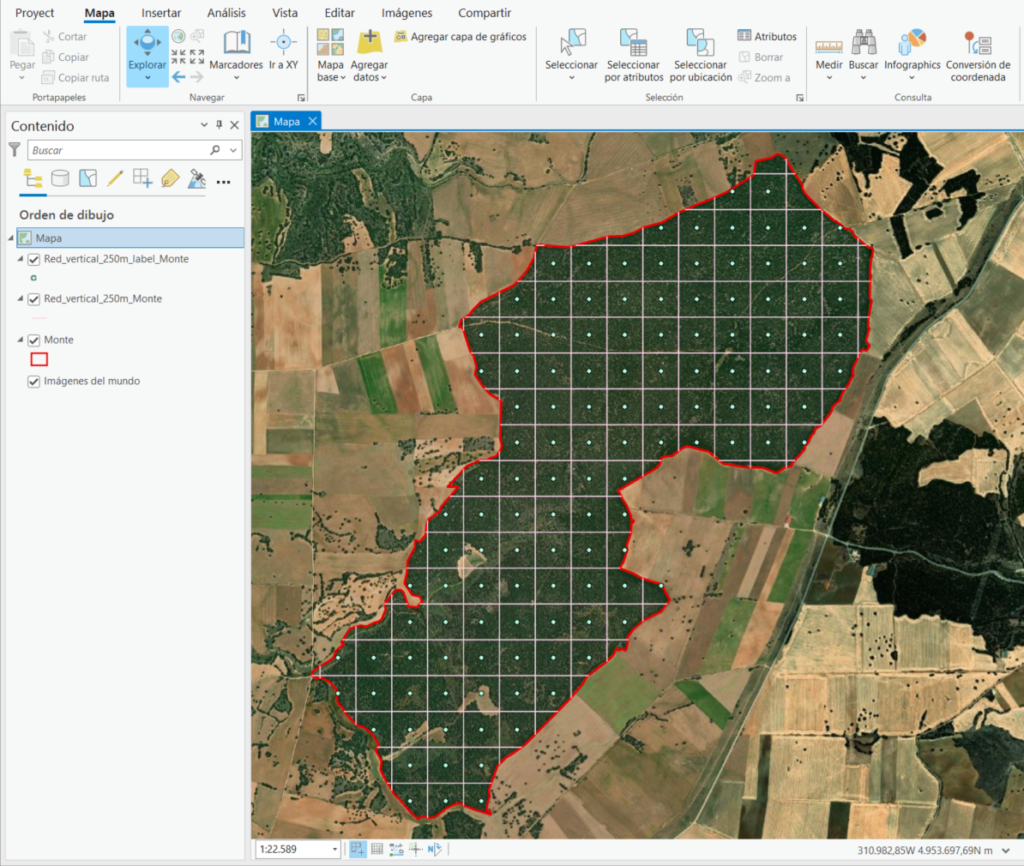Click the red Monte symbol swatch
1024x866 pixels.
click(41, 358)
